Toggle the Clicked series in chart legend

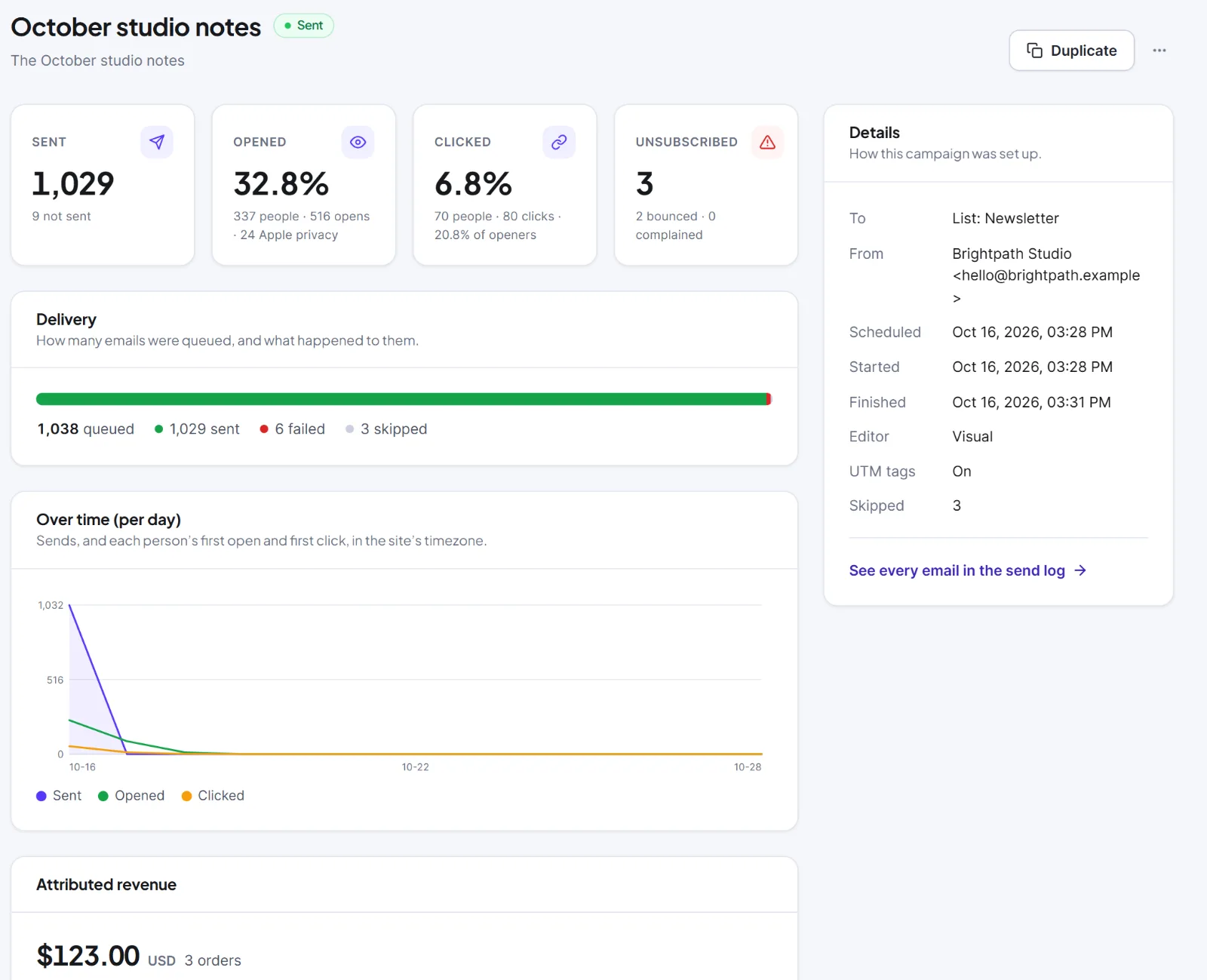[x=213, y=796]
